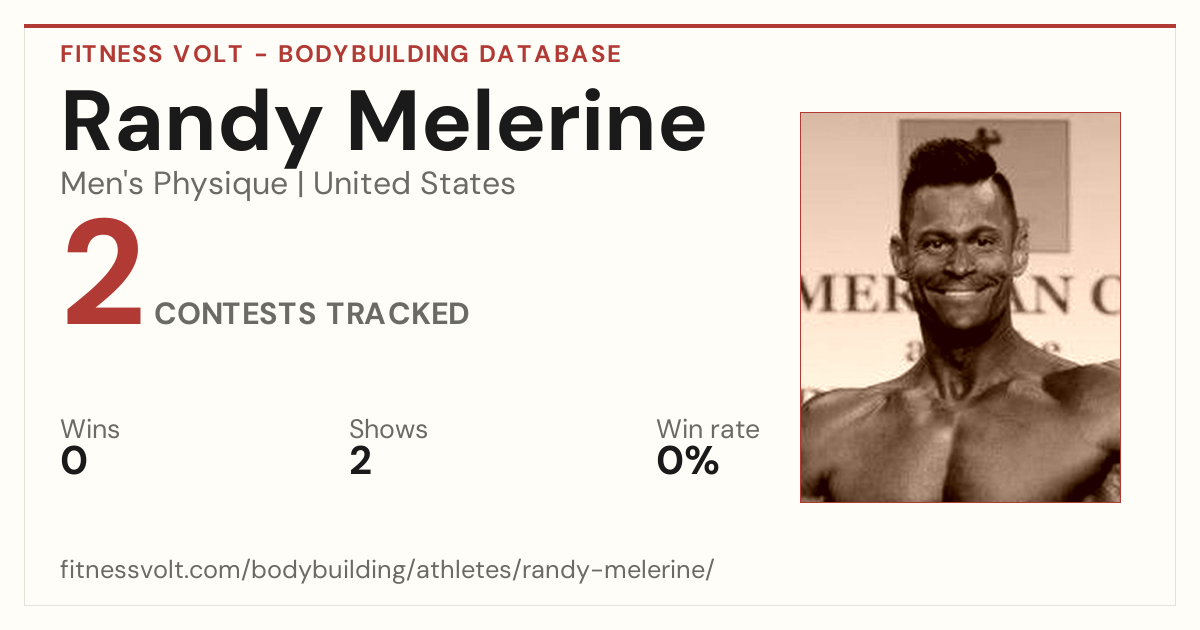Click the athlete's chest in photo
The image size is (1200, 630).
coord(960,440)
